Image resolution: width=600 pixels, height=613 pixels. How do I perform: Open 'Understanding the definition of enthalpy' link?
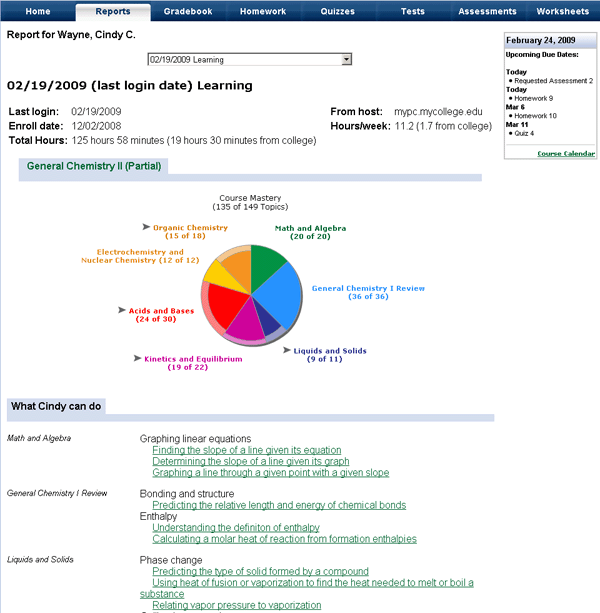(x=236, y=527)
